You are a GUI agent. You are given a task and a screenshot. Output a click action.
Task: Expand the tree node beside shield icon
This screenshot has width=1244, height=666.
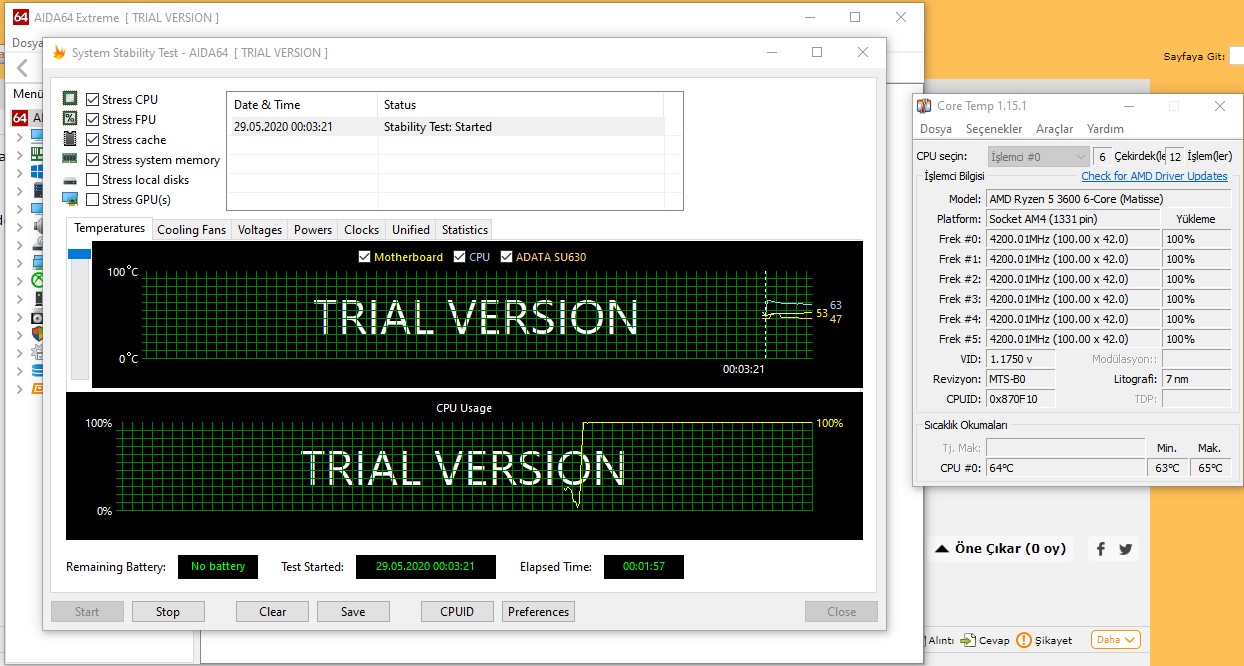(19, 334)
